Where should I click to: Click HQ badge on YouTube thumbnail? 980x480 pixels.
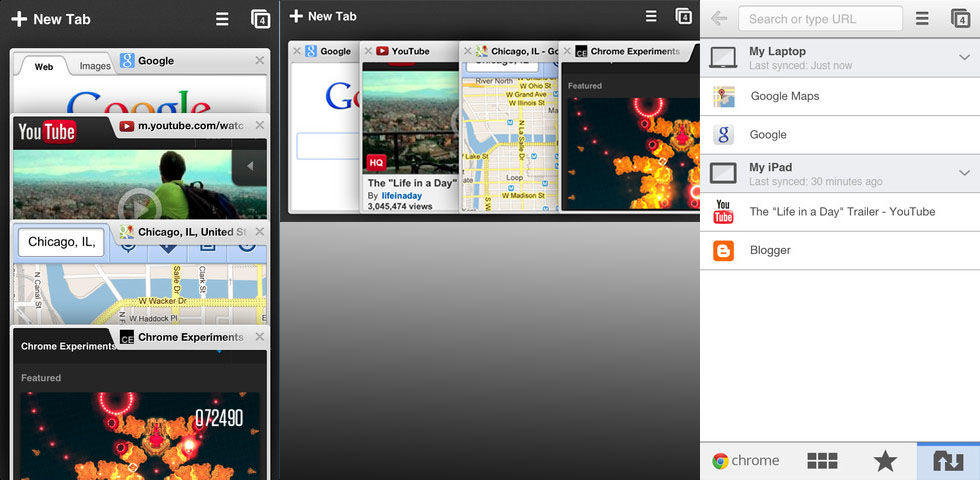click(x=376, y=162)
